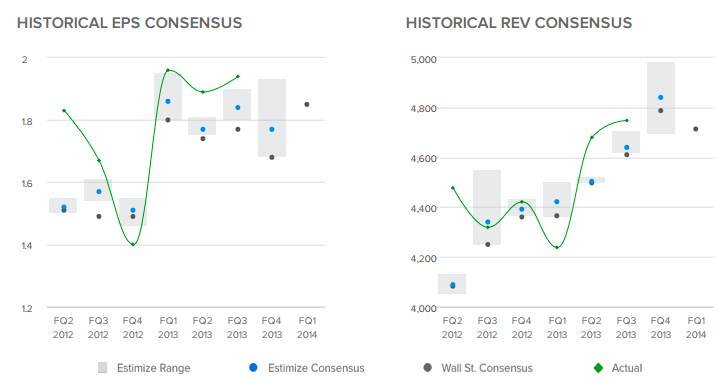
Task: Click the revenue actual low at FQ1 2013
Action: pyautogui.click(x=557, y=248)
